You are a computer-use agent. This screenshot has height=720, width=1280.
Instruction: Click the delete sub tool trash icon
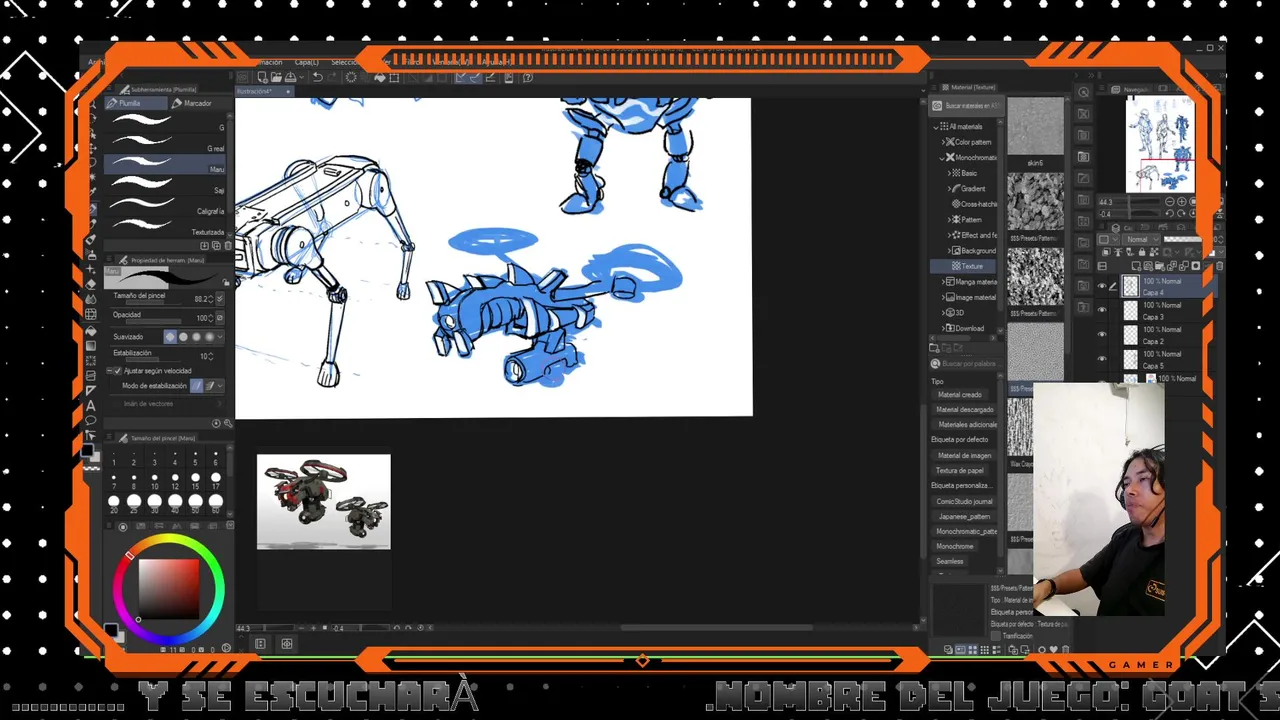coord(227,245)
